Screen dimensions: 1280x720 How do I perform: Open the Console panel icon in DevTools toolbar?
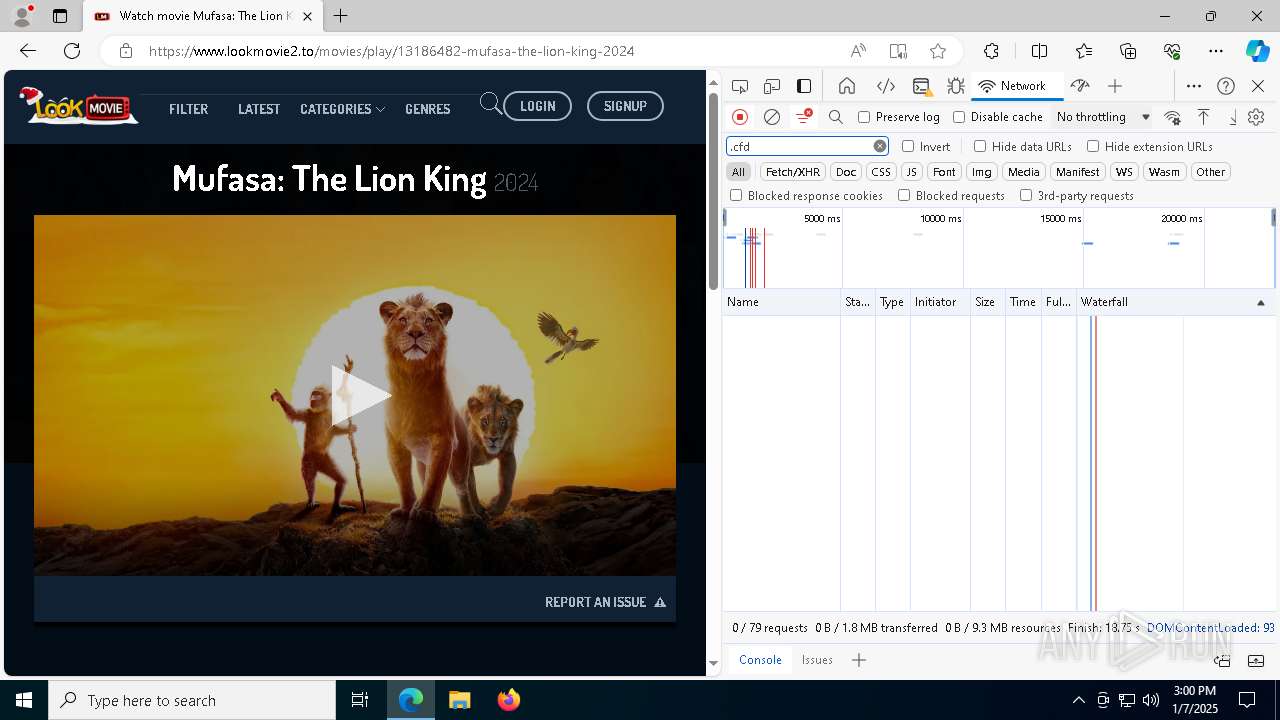tap(921, 86)
